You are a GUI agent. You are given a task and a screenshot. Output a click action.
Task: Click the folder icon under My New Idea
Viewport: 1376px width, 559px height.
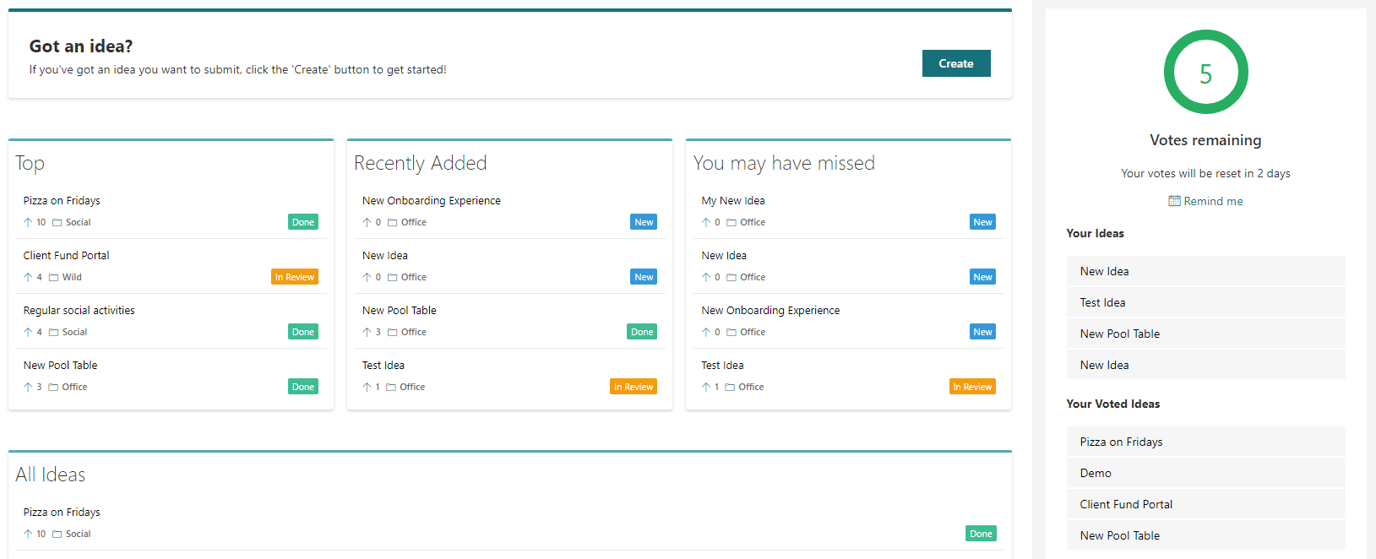tap(731, 222)
